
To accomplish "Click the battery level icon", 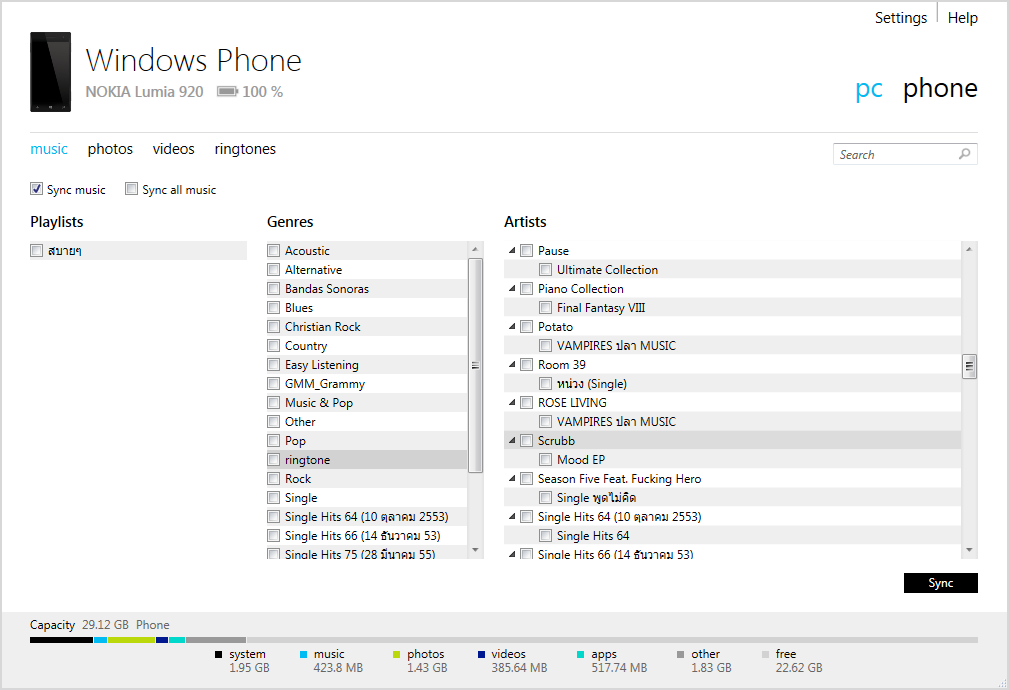I will pos(227,91).
